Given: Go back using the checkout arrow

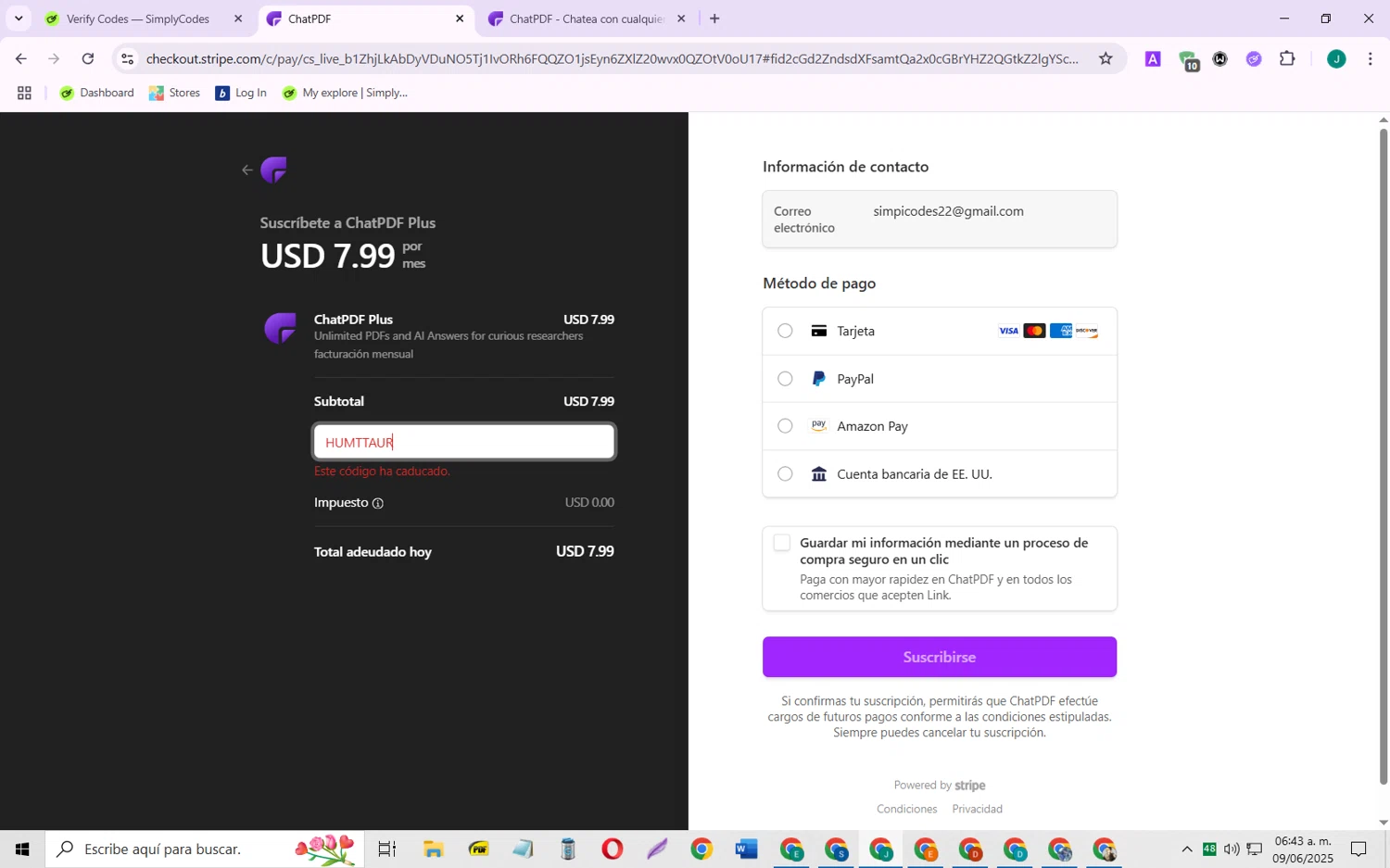Looking at the screenshot, I should point(246,170).
